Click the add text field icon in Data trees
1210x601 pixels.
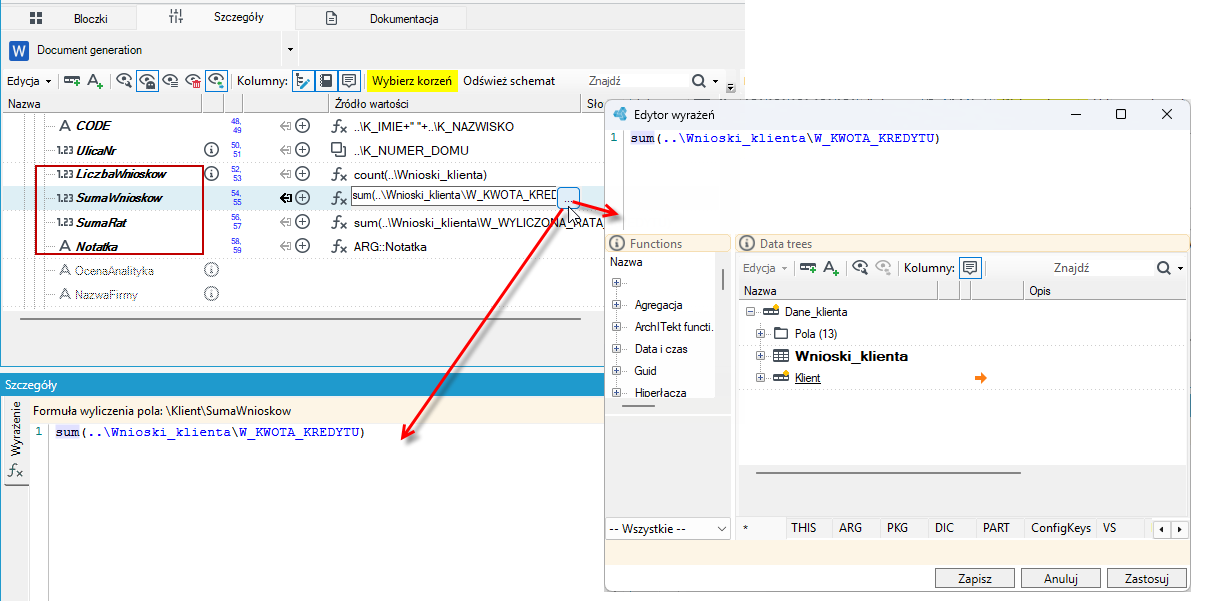coord(831,268)
